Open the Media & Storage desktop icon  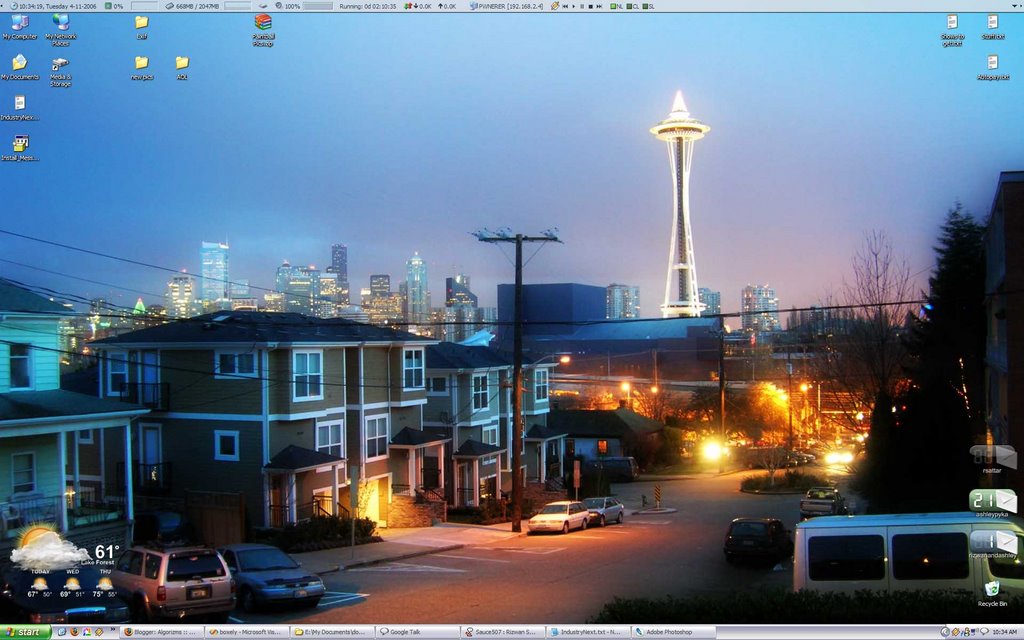60,71
